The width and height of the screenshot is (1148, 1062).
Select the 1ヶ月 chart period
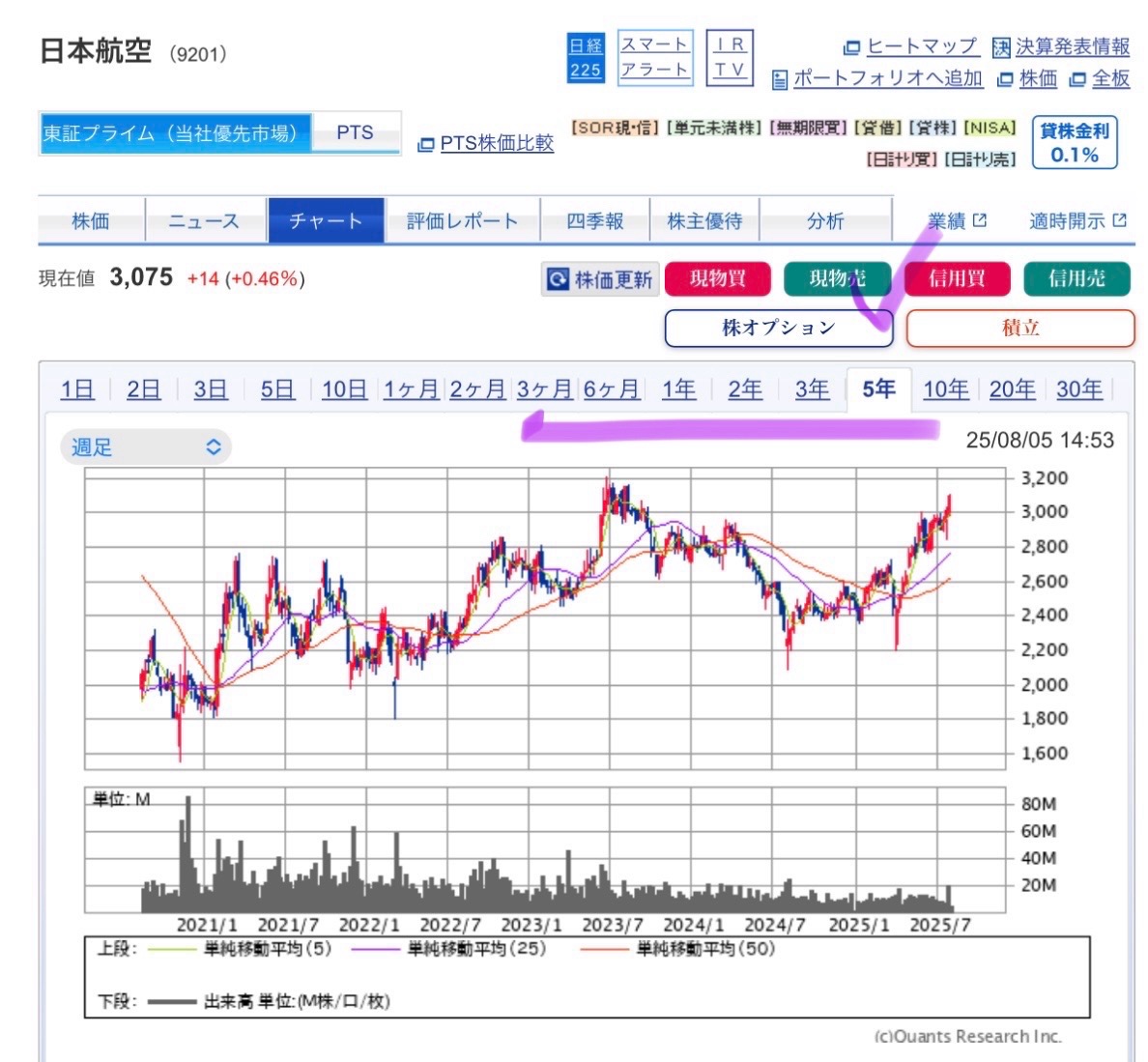(x=412, y=389)
